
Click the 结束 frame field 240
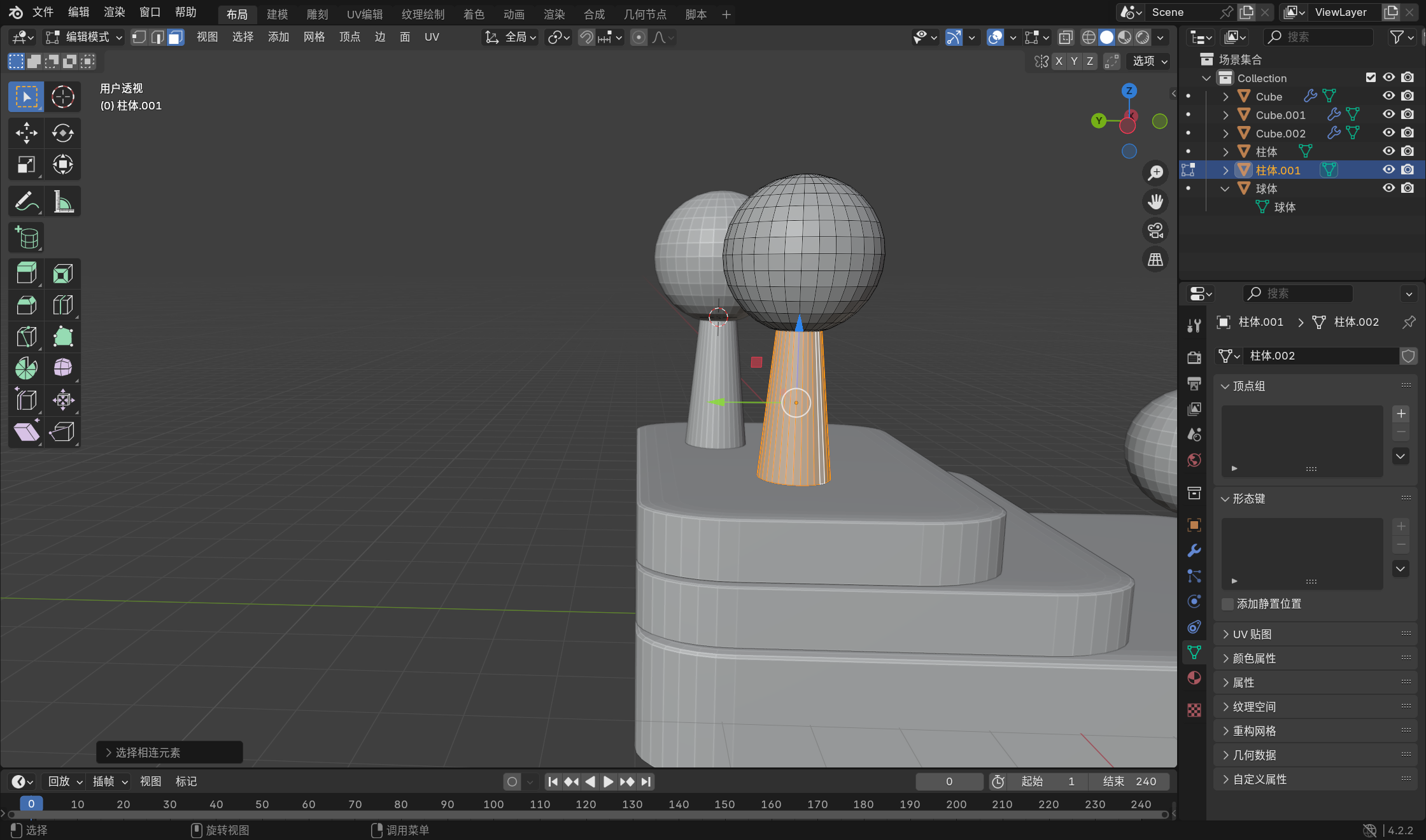click(x=1130, y=781)
